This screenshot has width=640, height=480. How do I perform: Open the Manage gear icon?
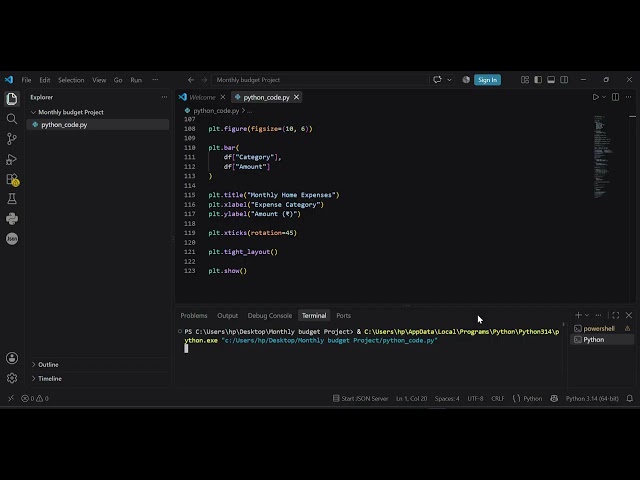pos(12,378)
